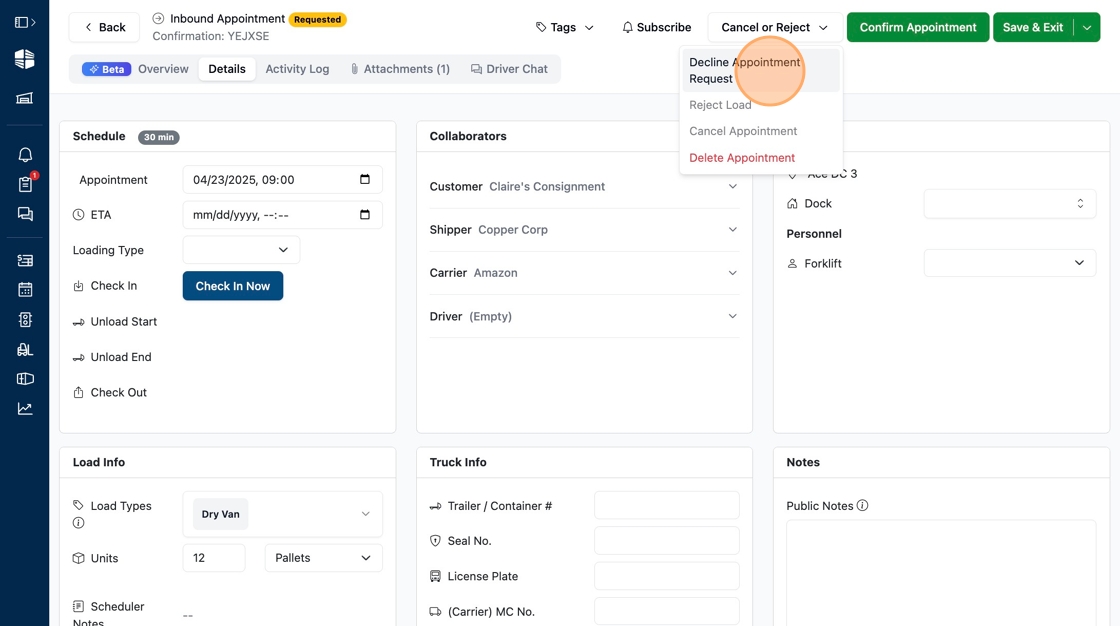Screen dimensions: 1120x626
Task: Click the Check Out icon
Action: 79,392
